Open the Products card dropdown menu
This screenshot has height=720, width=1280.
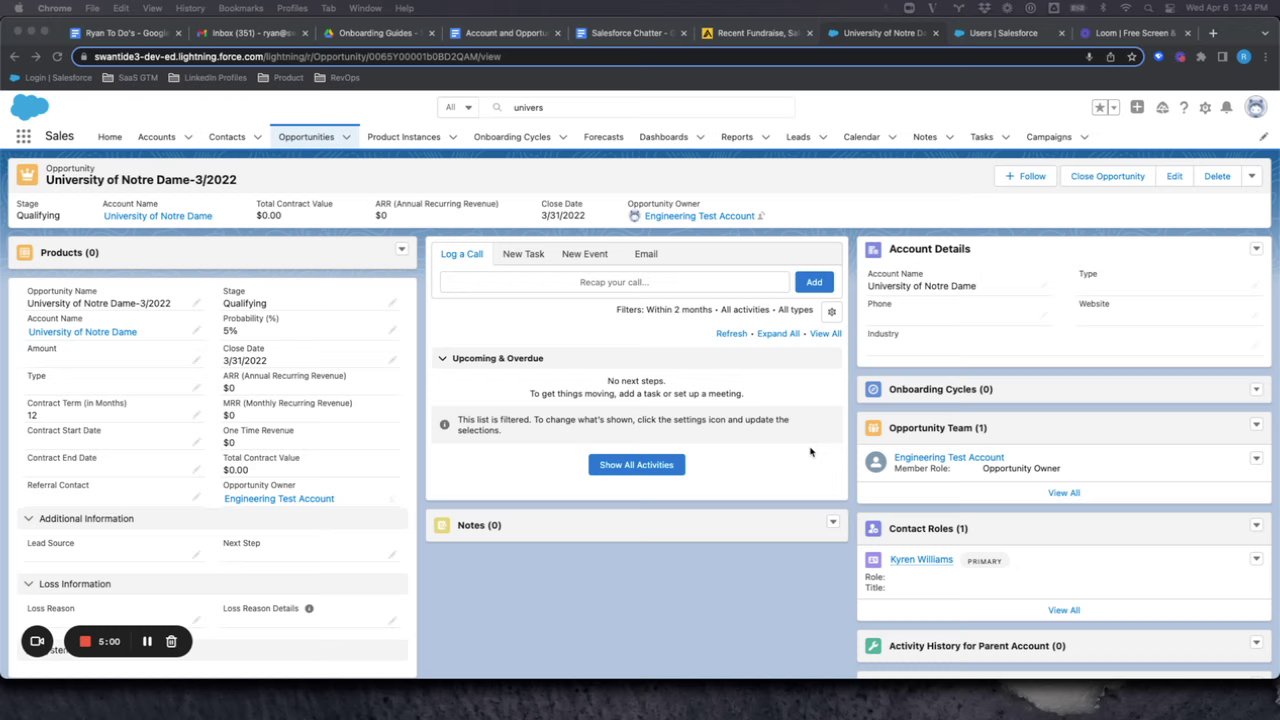pyautogui.click(x=401, y=249)
